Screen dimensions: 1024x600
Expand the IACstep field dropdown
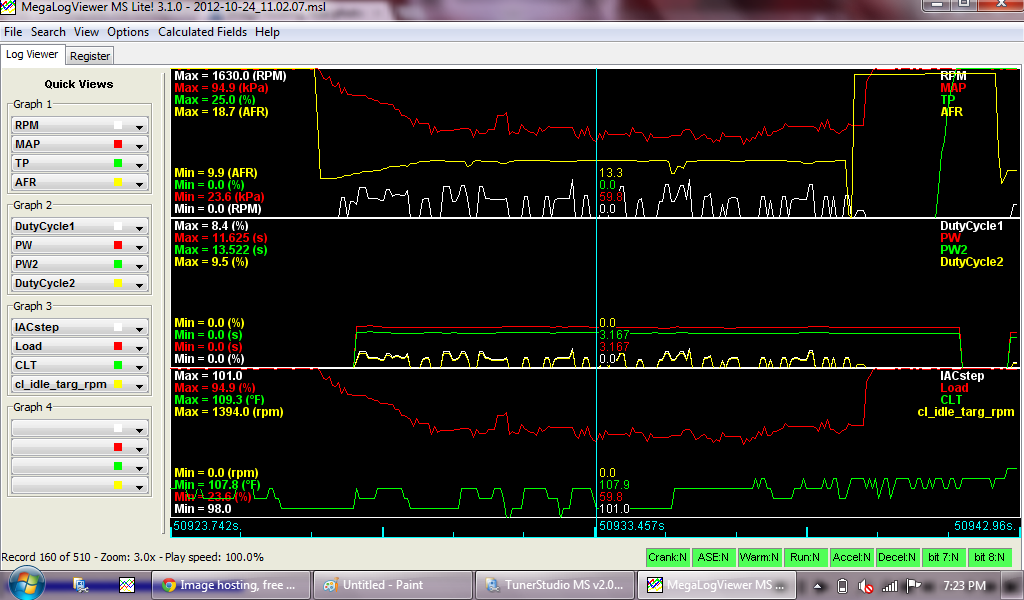(x=139, y=328)
